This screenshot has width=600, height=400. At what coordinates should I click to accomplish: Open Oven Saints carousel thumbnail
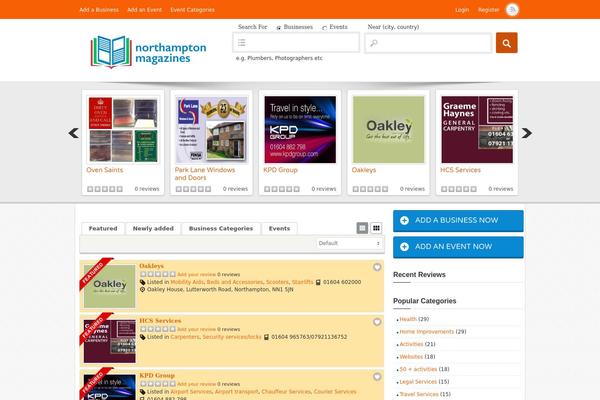click(123, 129)
